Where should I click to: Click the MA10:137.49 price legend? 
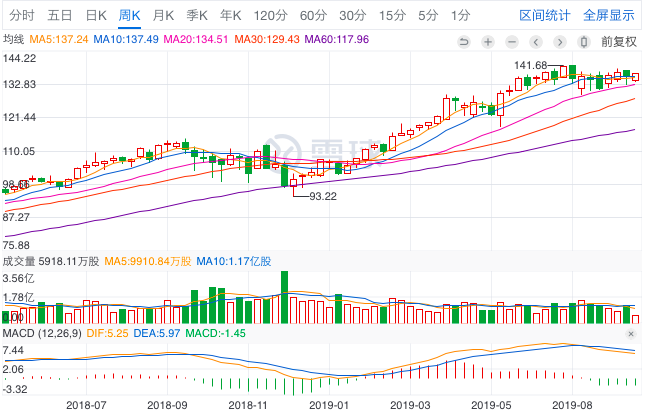(126, 40)
